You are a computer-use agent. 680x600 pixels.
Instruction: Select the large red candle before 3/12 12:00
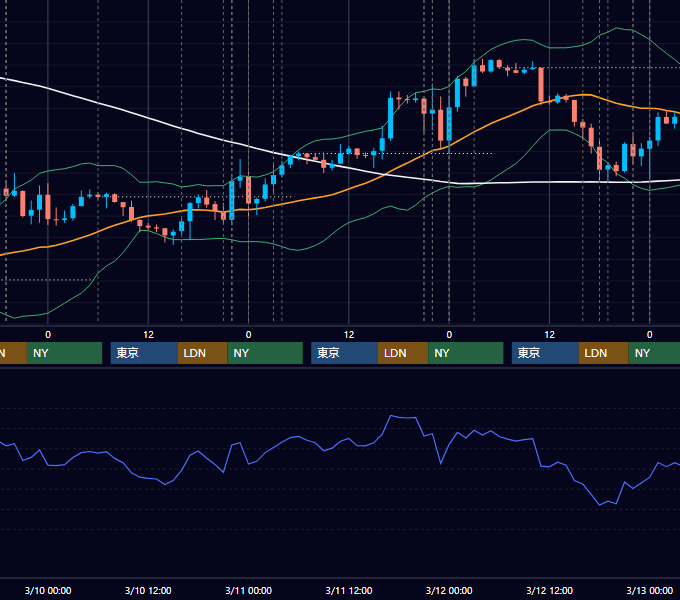point(541,85)
